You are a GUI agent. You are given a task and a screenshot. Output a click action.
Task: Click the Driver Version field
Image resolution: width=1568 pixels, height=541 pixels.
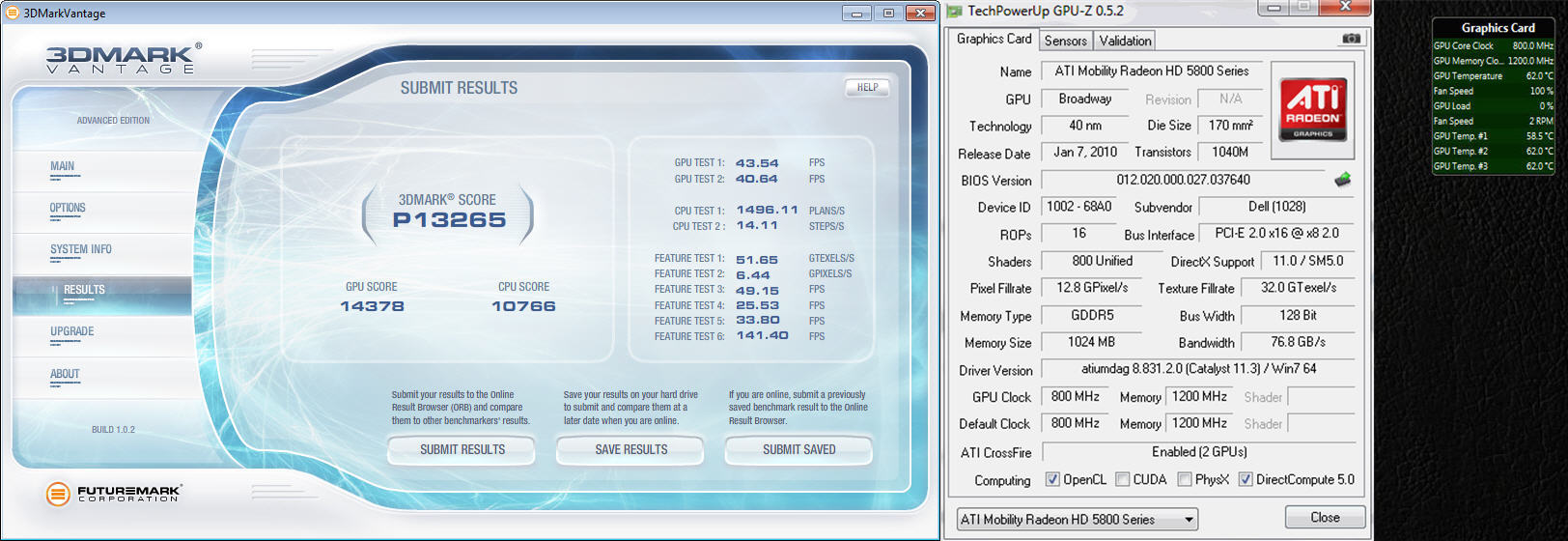[x=1198, y=369]
